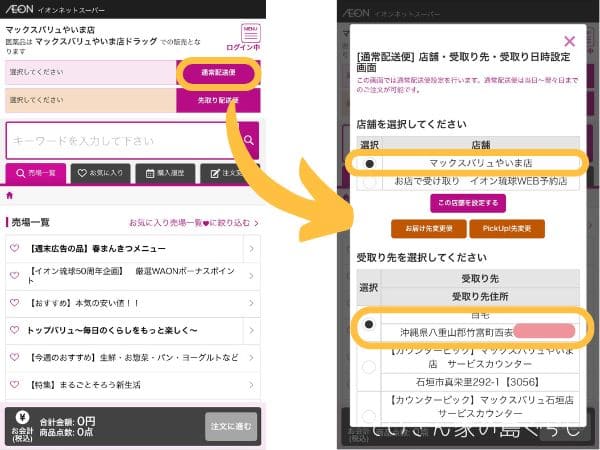
Task: Select お店で受け取り イオン琉球WEB予約店 radio
Action: [x=369, y=182]
